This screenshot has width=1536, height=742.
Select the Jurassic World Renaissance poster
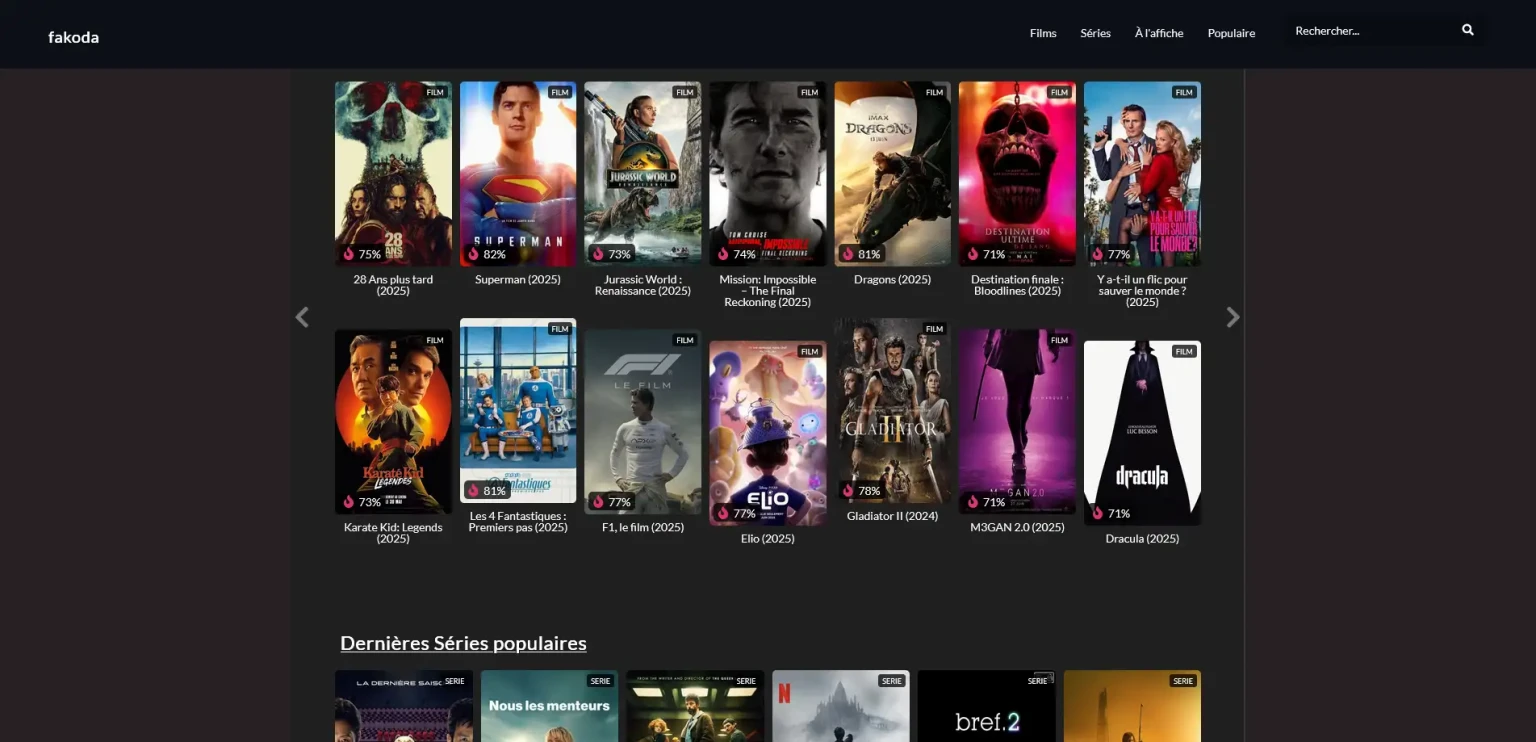[643, 174]
